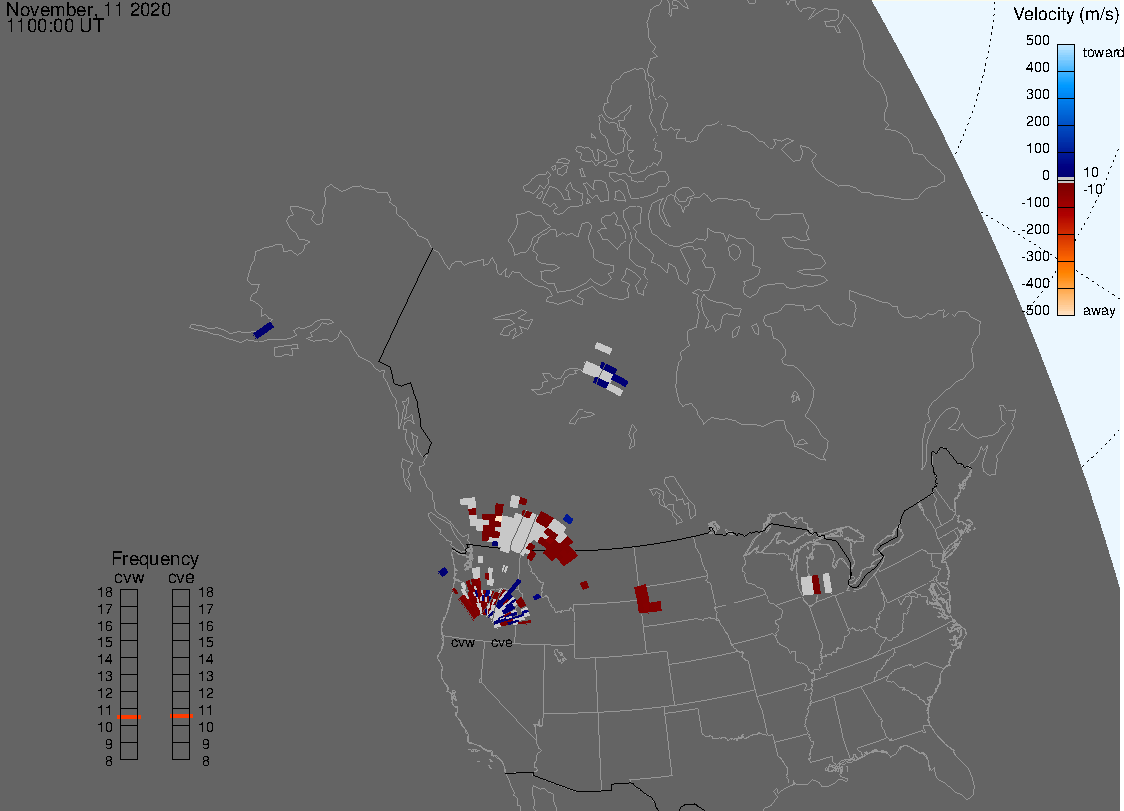Screen dimensions: 1124x811
Task: Click the 300 value on velocity scale
Action: (x=1037, y=94)
